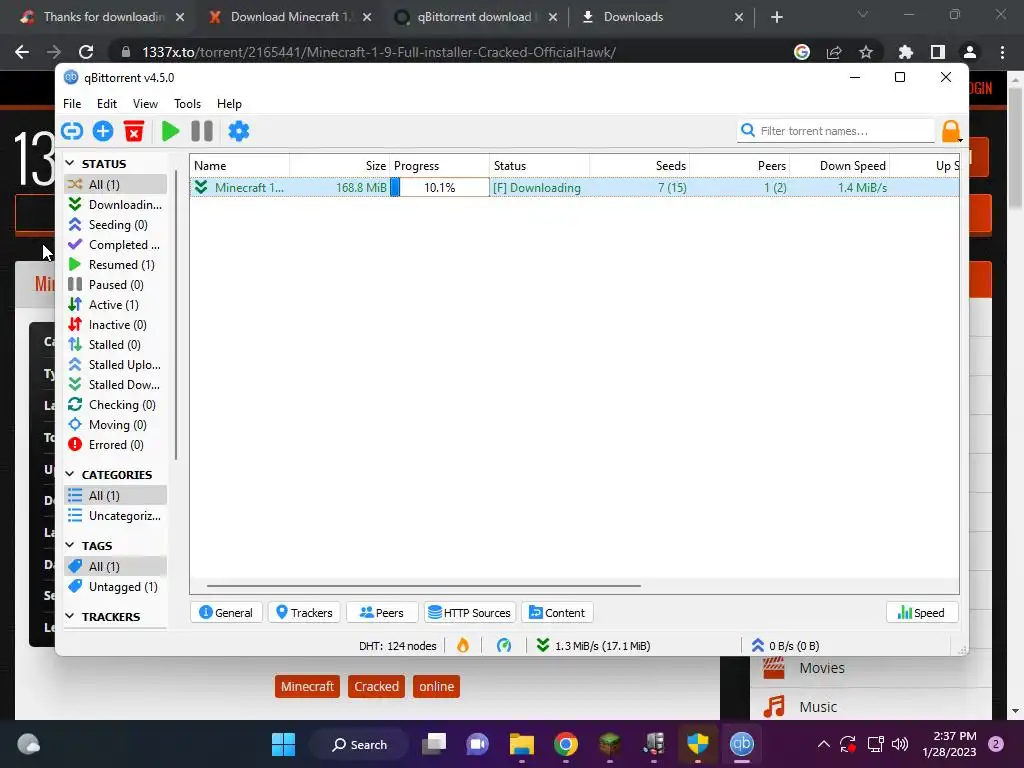Select the Moving (0) filter
Viewport: 1024px width, 768px height.
pos(116,425)
